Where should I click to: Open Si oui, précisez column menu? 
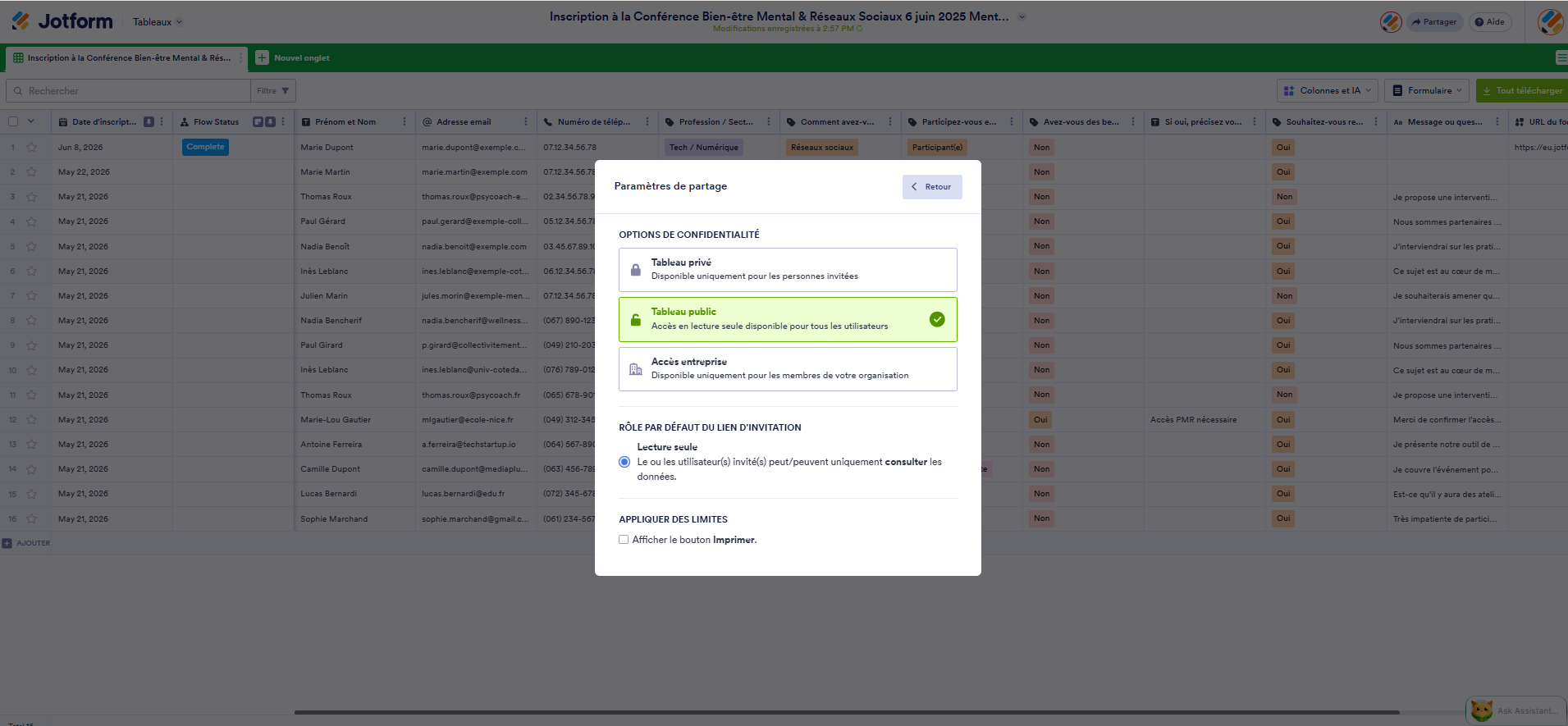click(1255, 122)
